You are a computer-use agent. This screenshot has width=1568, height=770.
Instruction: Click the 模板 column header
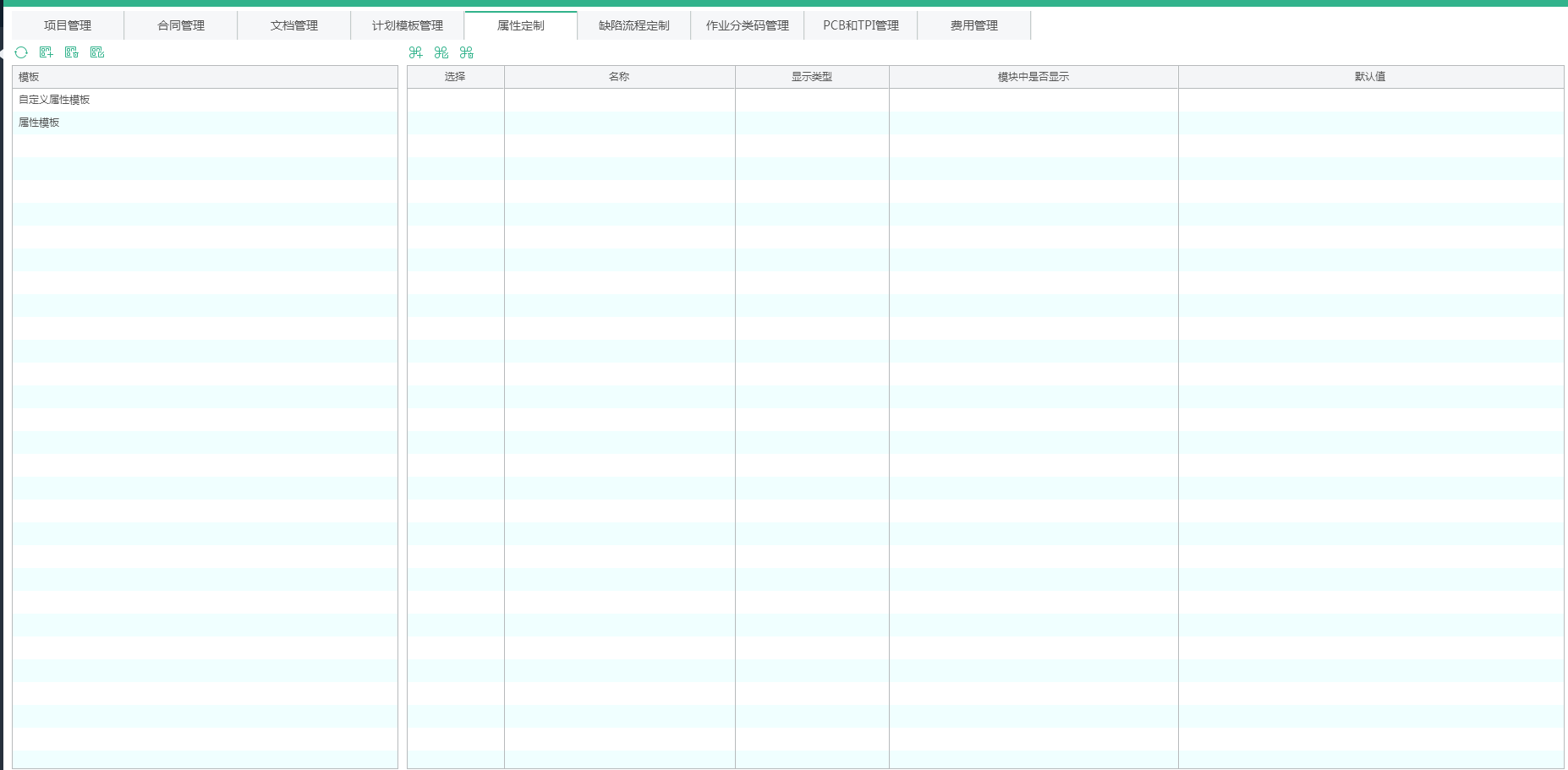tap(205, 77)
